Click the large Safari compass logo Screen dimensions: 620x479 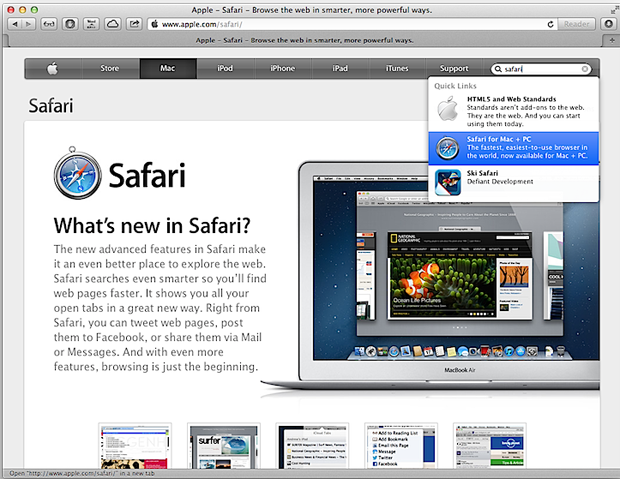(x=77, y=173)
